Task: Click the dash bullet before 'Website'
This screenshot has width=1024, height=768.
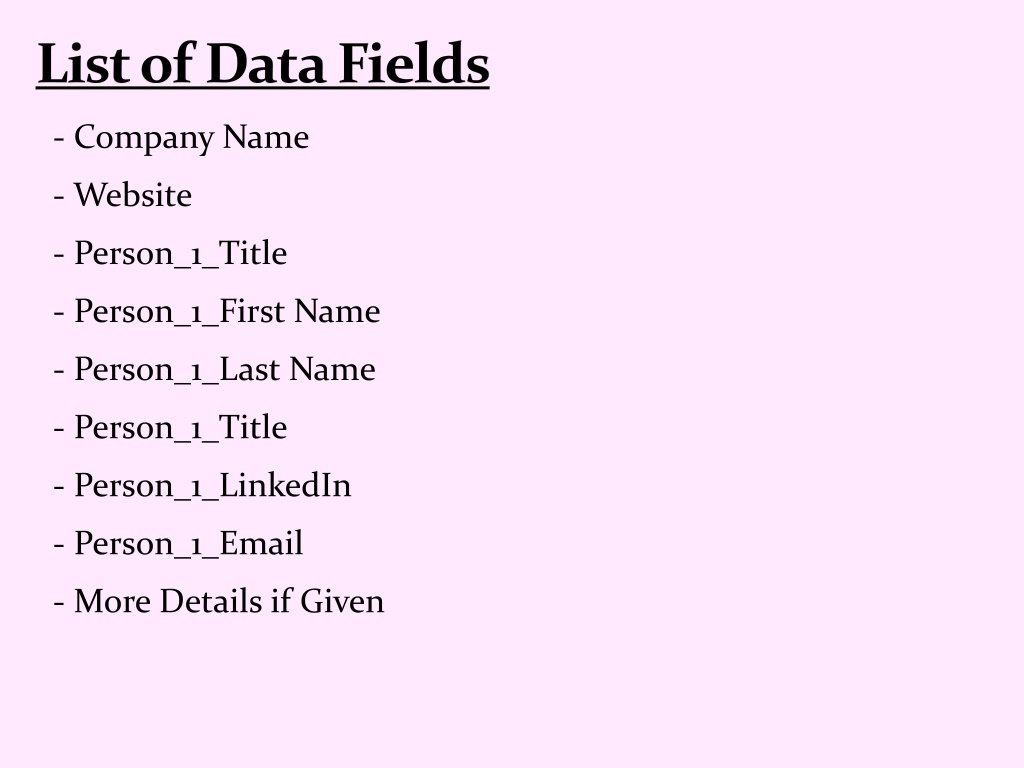Action: pos(59,197)
